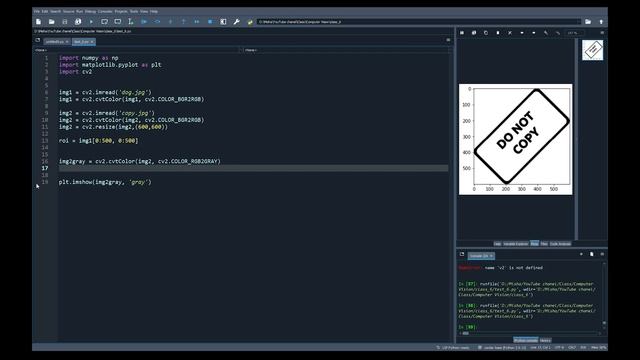The height and width of the screenshot is (360, 640).
Task: Click plot zoom percentage field
Action: (574, 33)
